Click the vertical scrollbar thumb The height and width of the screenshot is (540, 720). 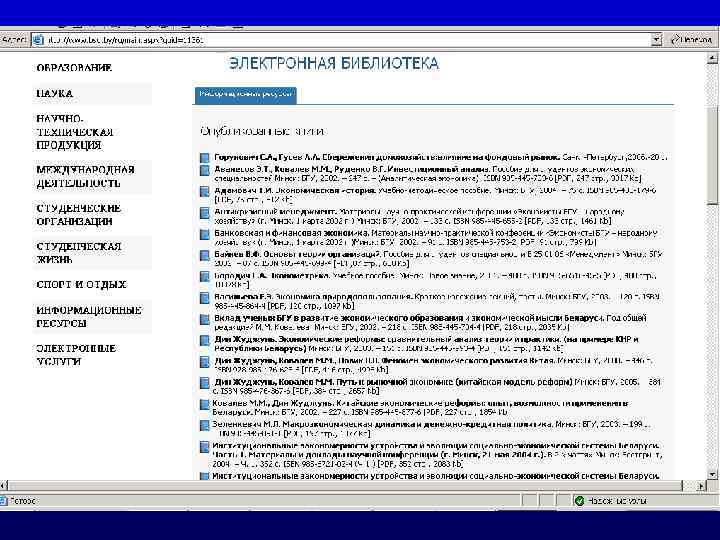pos(712,155)
